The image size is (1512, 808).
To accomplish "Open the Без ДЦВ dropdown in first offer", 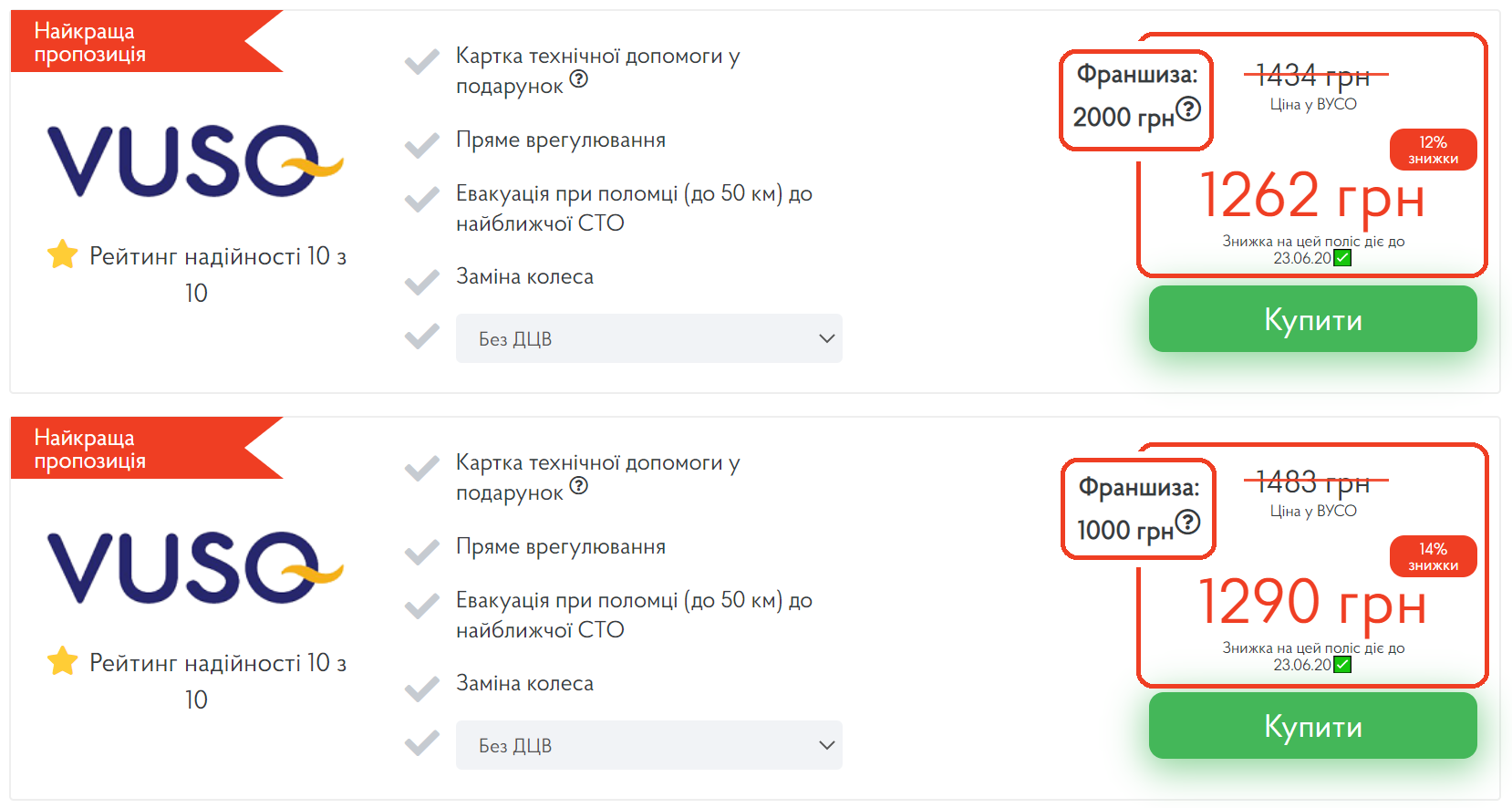I will pyautogui.click(x=648, y=338).
